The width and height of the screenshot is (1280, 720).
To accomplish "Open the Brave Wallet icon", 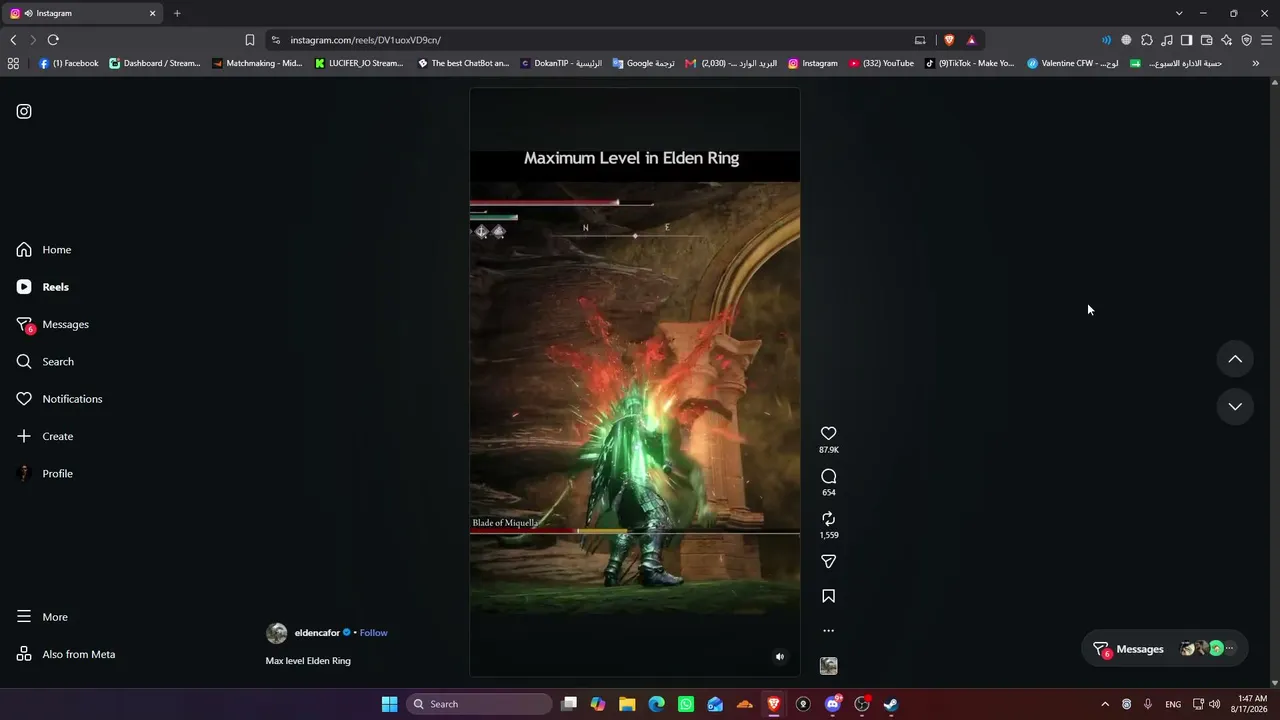I will tap(1206, 40).
